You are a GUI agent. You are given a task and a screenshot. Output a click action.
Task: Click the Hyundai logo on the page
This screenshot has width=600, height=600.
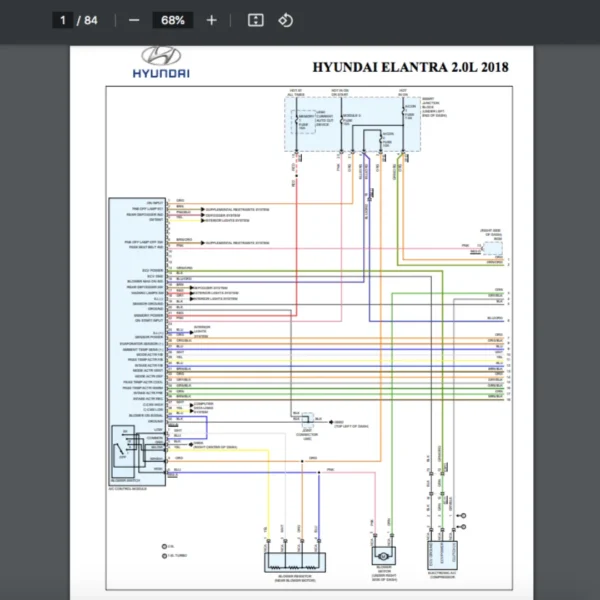161,57
